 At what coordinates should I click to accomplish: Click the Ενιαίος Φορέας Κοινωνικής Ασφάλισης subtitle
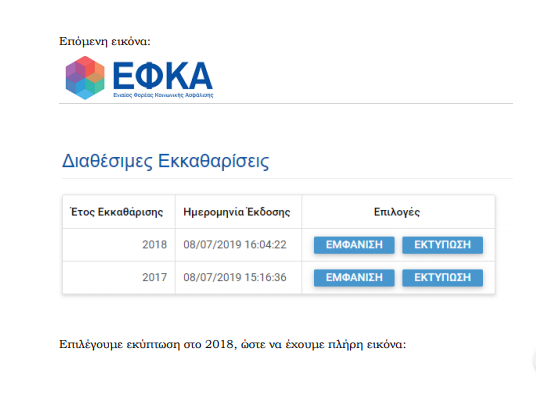coord(163,95)
